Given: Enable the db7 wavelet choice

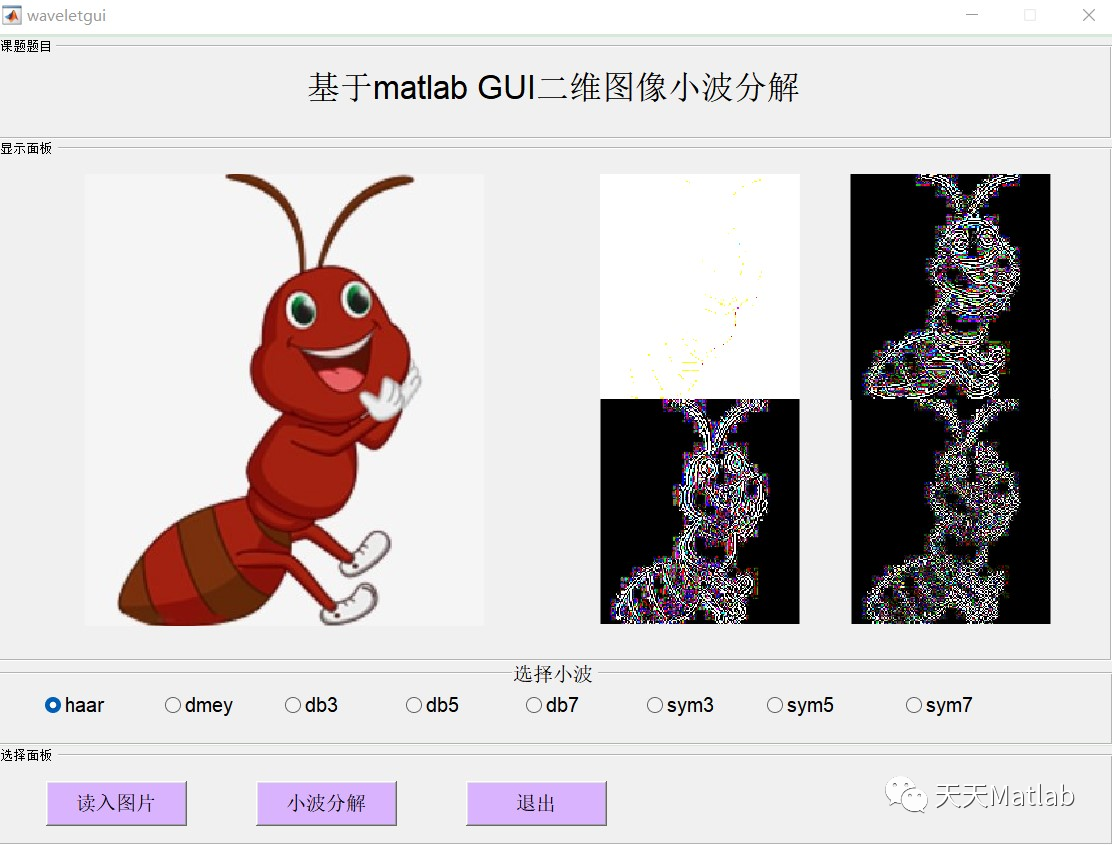Looking at the screenshot, I should pyautogui.click(x=533, y=705).
